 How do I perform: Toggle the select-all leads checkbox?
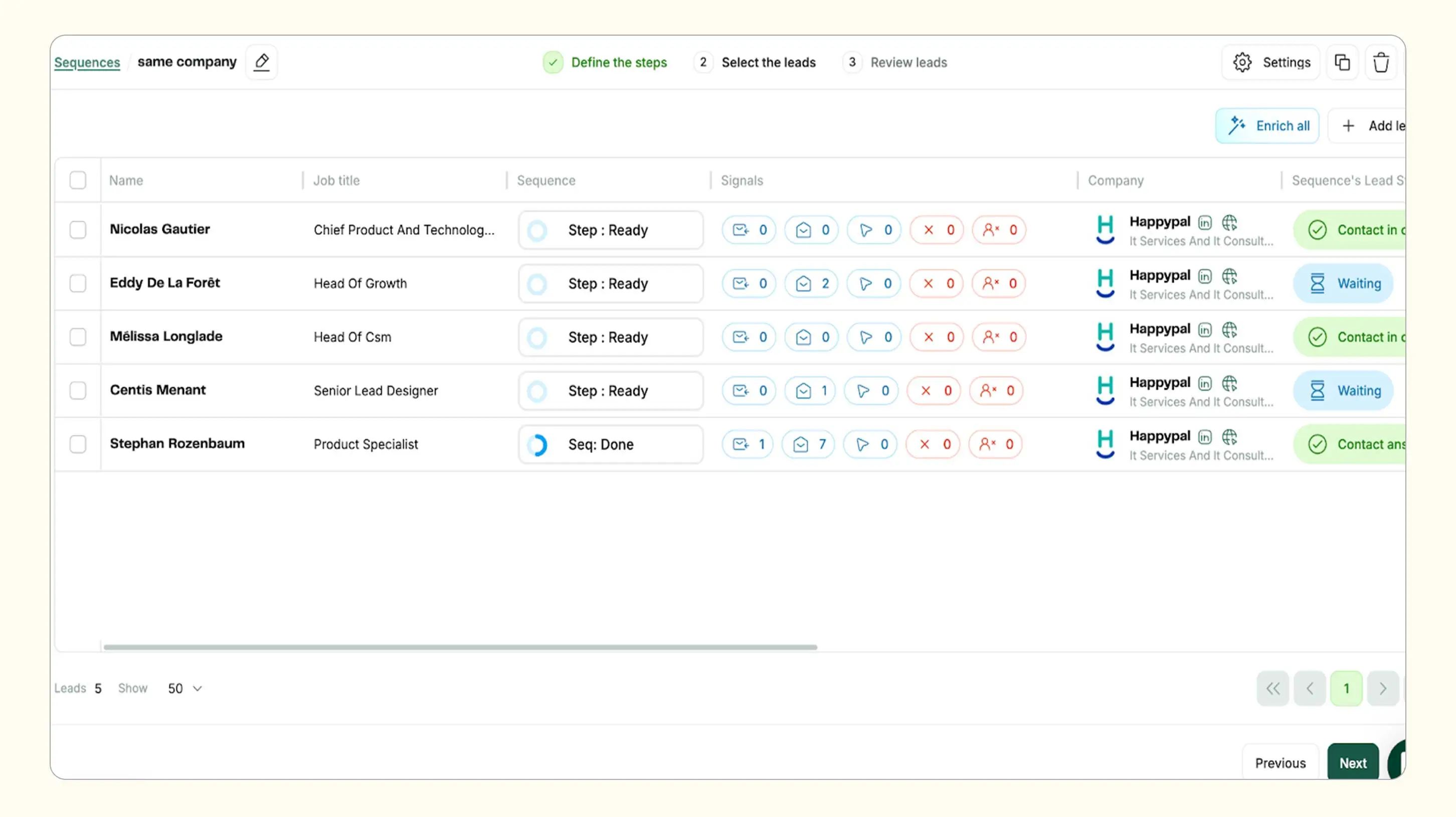pyautogui.click(x=78, y=181)
